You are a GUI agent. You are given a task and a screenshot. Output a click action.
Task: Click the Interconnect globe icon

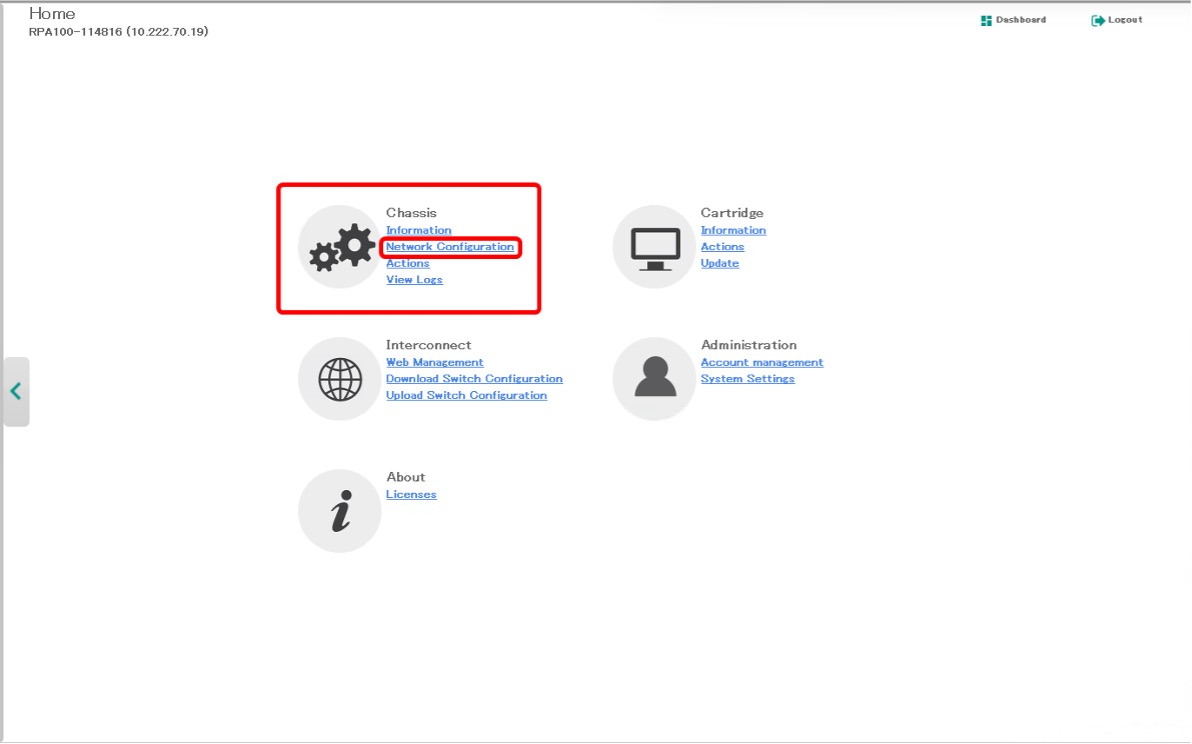point(340,379)
